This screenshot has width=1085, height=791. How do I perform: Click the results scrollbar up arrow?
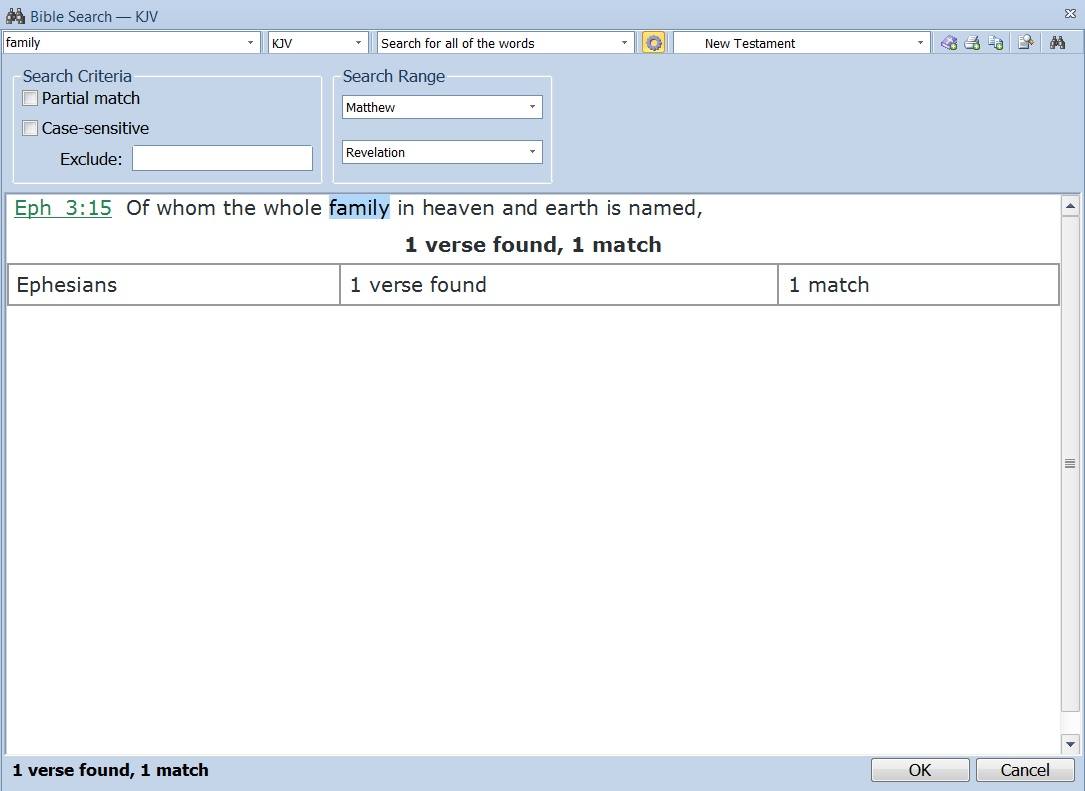tap(1070, 206)
